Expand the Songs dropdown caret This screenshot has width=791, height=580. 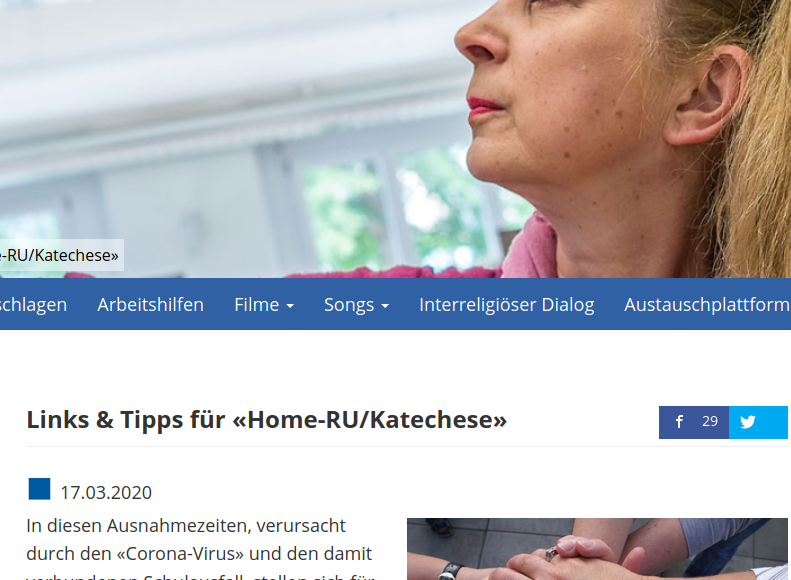[385, 306]
